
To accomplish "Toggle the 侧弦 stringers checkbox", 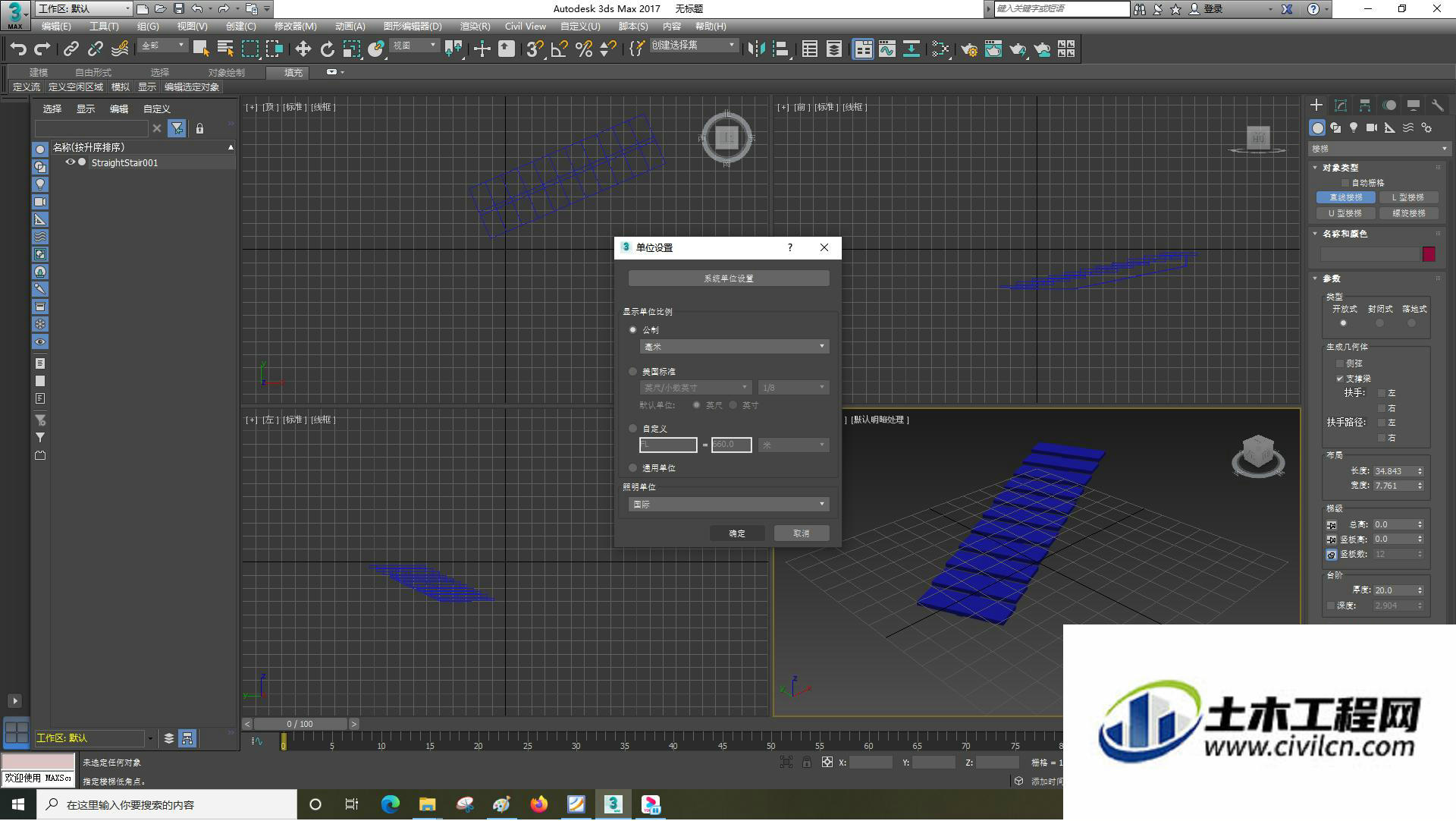I will [x=1340, y=363].
